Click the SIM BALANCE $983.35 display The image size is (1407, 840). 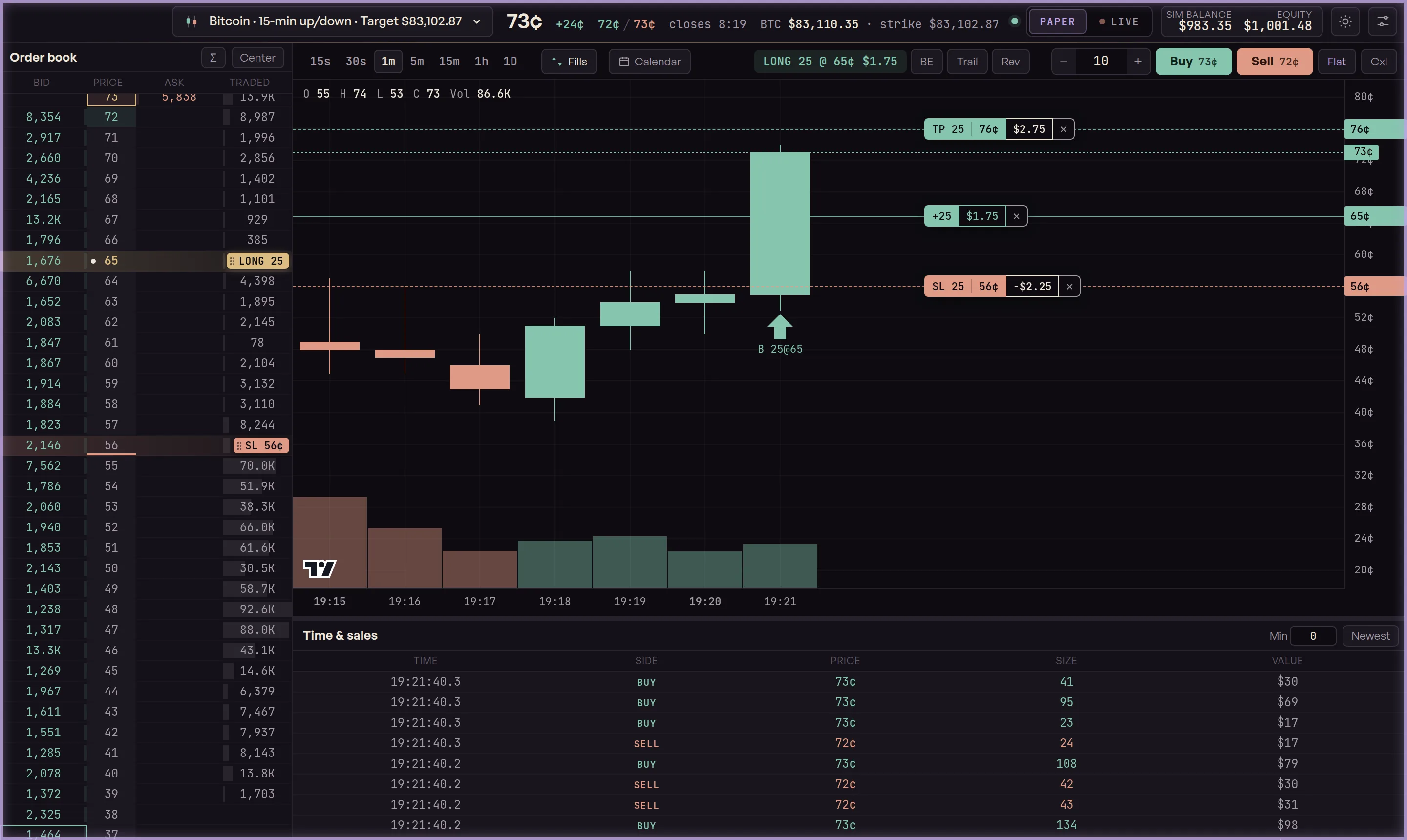[1199, 21]
